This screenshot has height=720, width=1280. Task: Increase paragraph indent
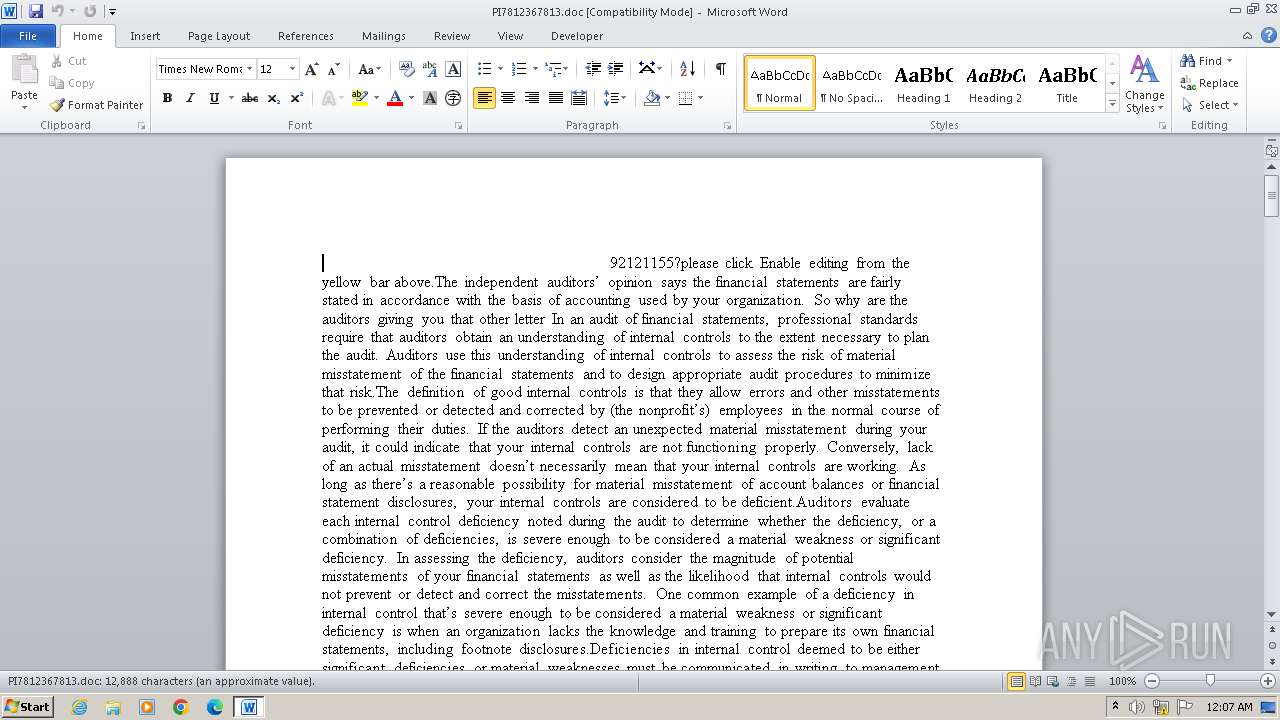pos(616,69)
